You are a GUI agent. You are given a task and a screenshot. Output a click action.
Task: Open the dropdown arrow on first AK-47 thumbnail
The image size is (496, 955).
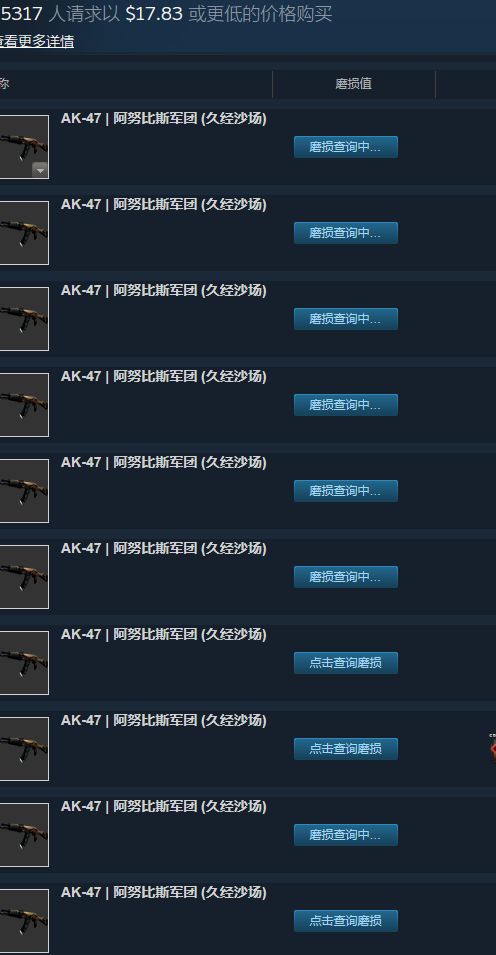pos(40,171)
